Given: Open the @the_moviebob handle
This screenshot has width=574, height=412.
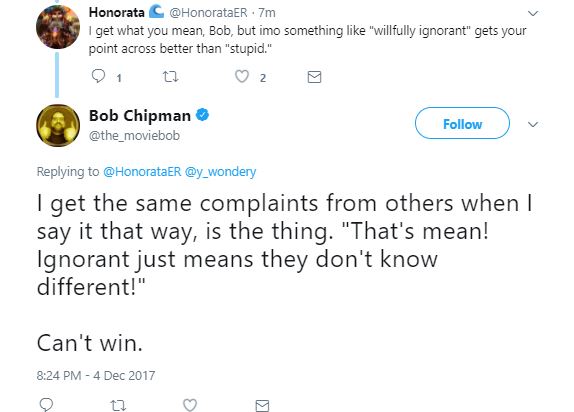Looking at the screenshot, I should tap(134, 136).
